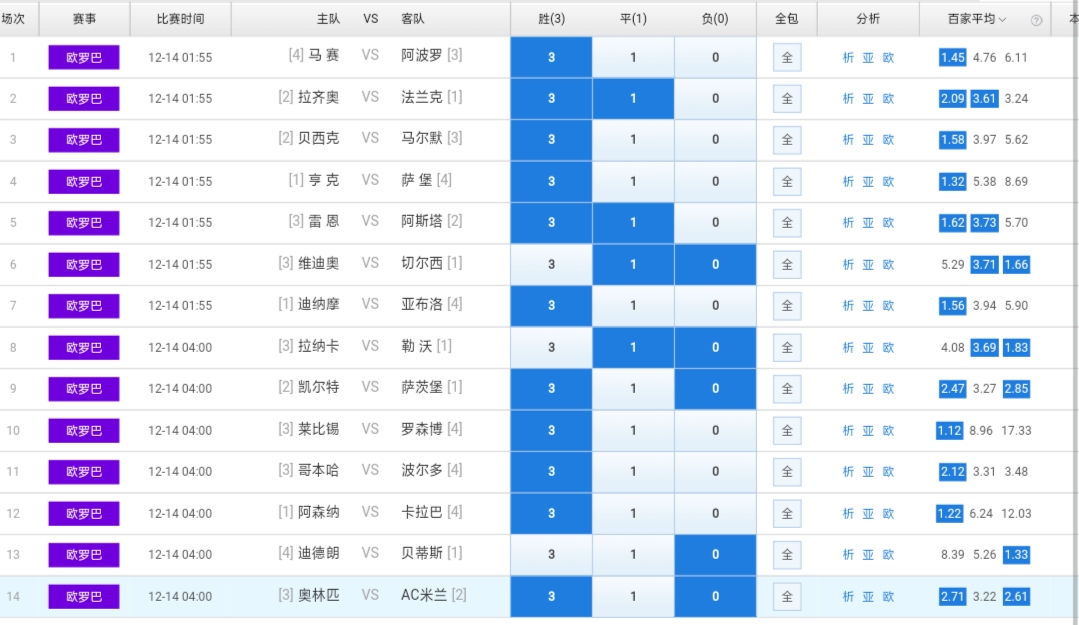Click odds value 1.66 for 切尔西 match
This screenshot has width=1079, height=625.
pos(1016,264)
